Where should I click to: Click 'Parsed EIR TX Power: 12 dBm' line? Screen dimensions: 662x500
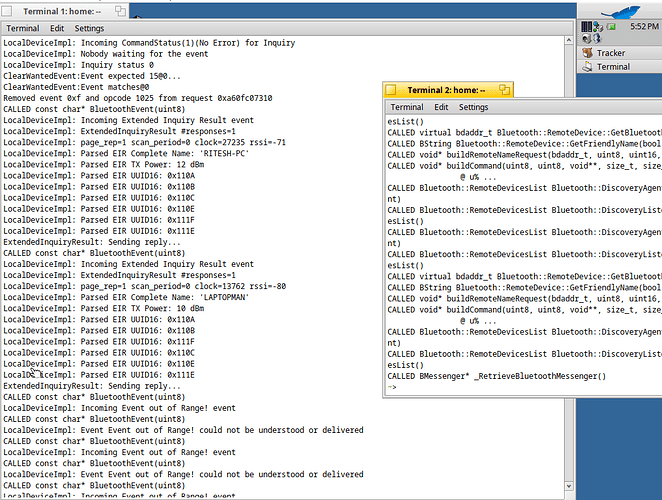tap(104, 164)
